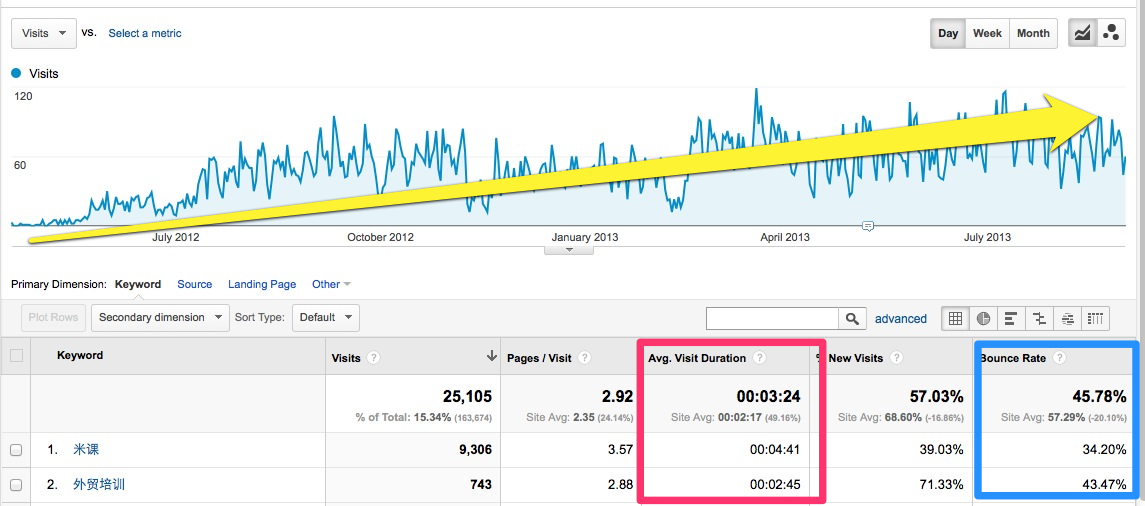Select the data table view icon

pos(954,318)
